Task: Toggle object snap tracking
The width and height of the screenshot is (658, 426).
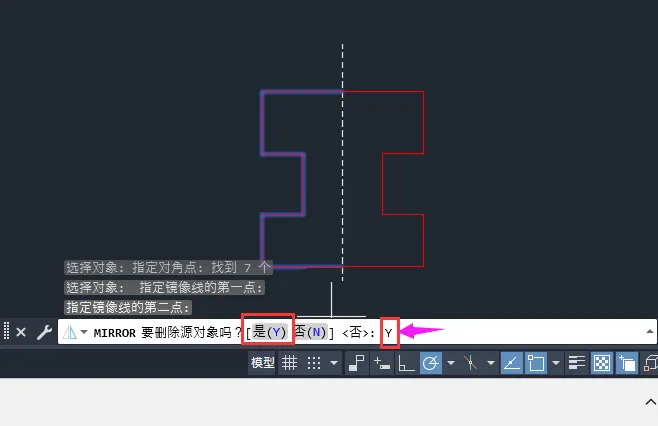Action: point(512,363)
